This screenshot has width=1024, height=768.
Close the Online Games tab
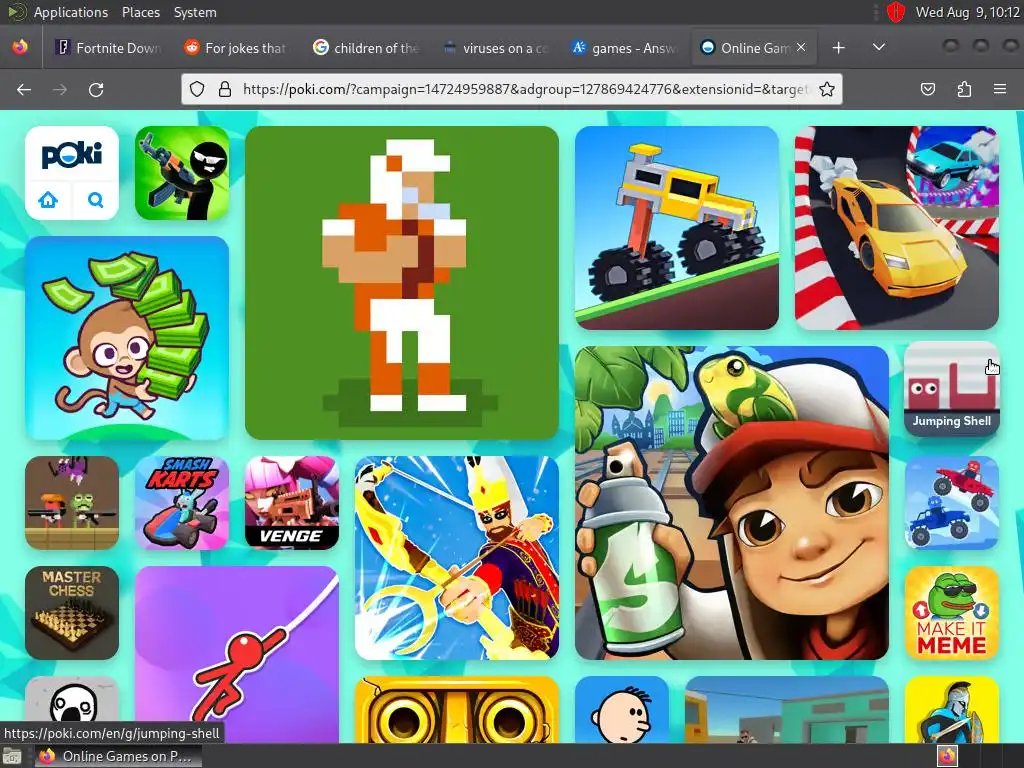[x=801, y=48]
